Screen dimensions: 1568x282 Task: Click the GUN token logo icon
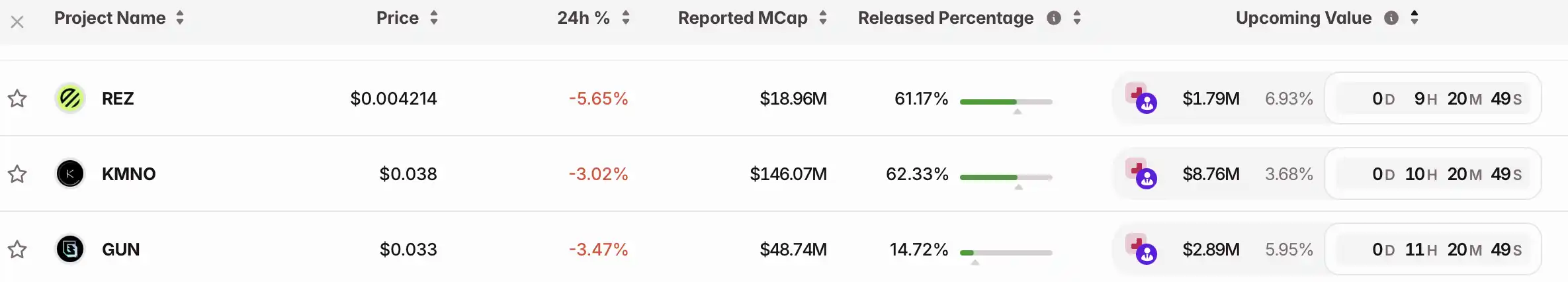click(70, 250)
